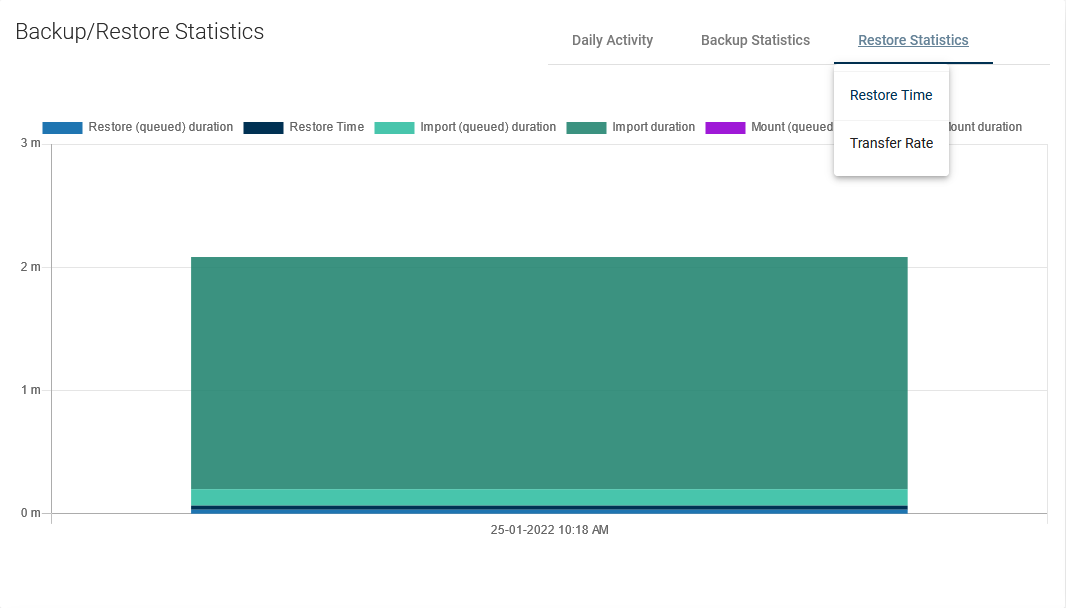The width and height of the screenshot is (1066, 608).
Task: Click the purple Mount (queued) legend swatch
Action: [x=725, y=128]
